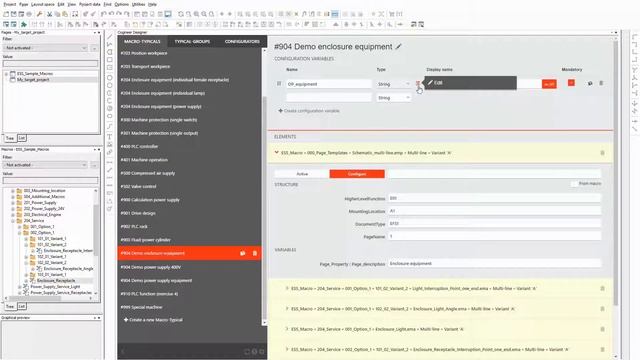Click the round icon next to Off_equipment trash
Image resolution: width=640 pixels, height=360 pixels.
coord(590,83)
